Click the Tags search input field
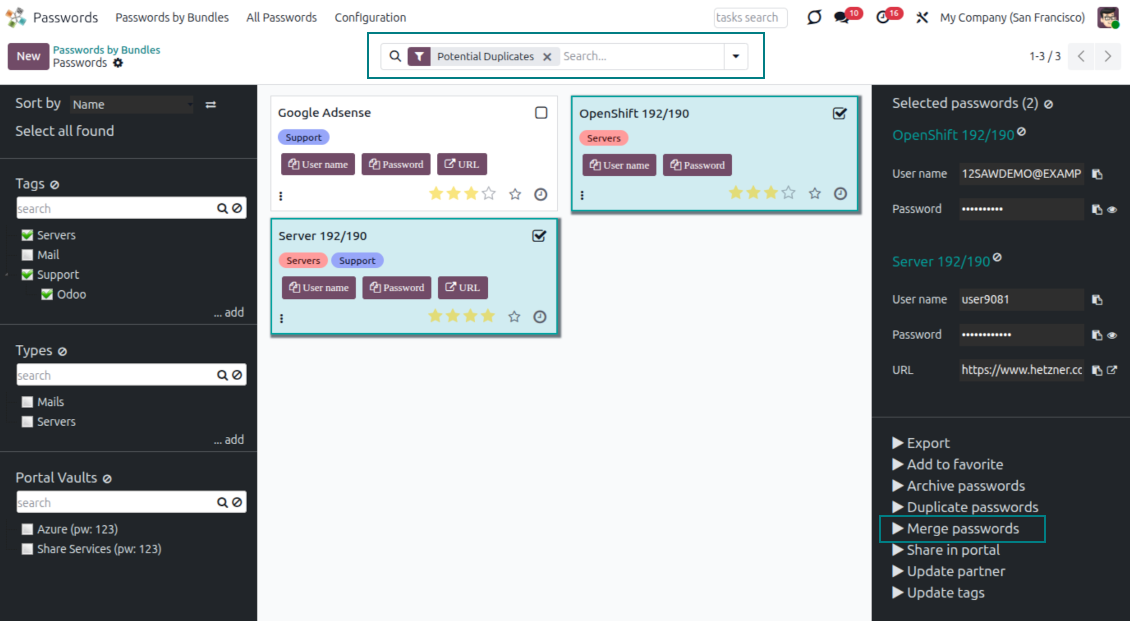The width and height of the screenshot is (1130, 621). pos(115,209)
